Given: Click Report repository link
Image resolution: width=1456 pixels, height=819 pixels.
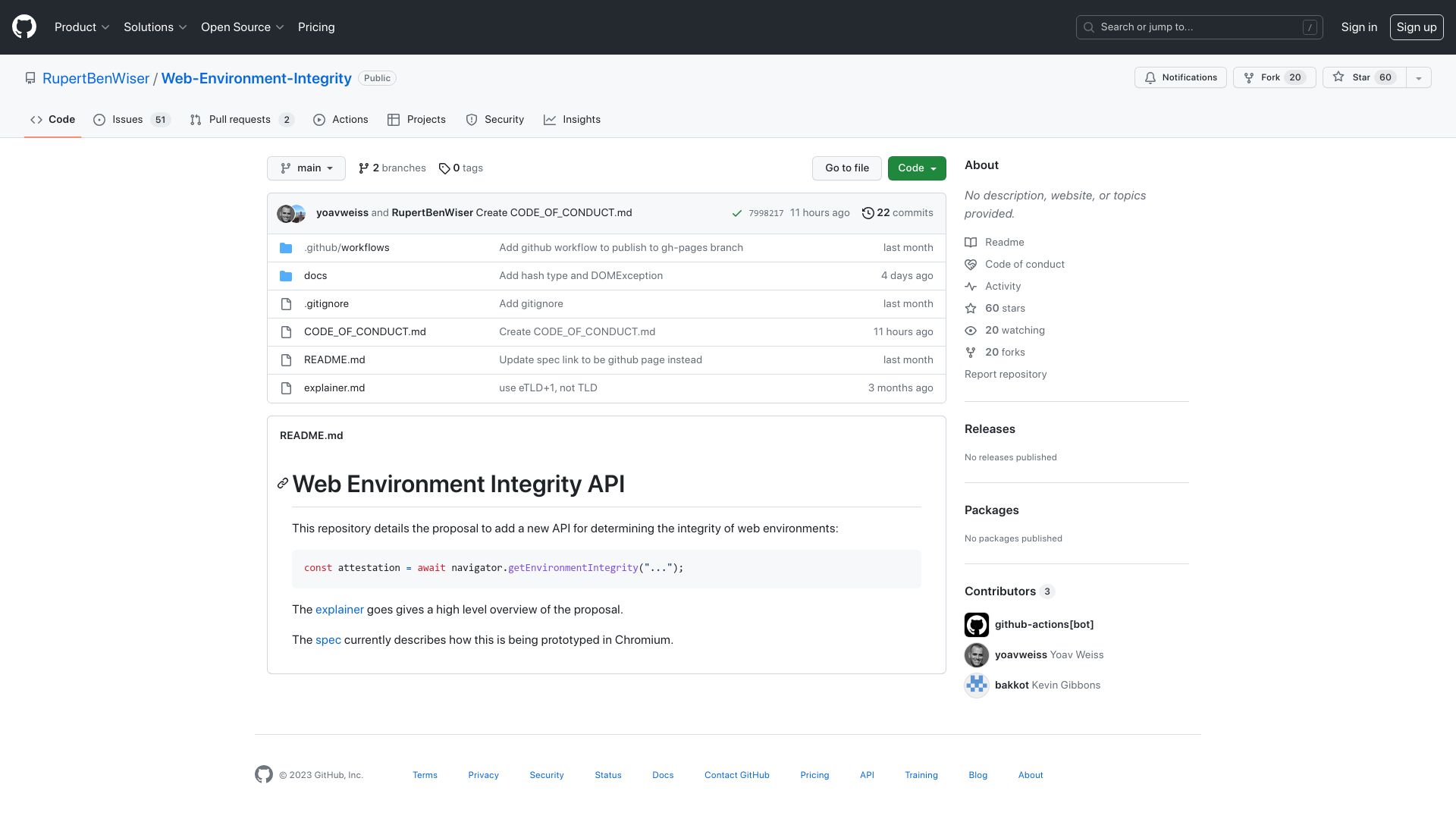Looking at the screenshot, I should point(1006,375).
